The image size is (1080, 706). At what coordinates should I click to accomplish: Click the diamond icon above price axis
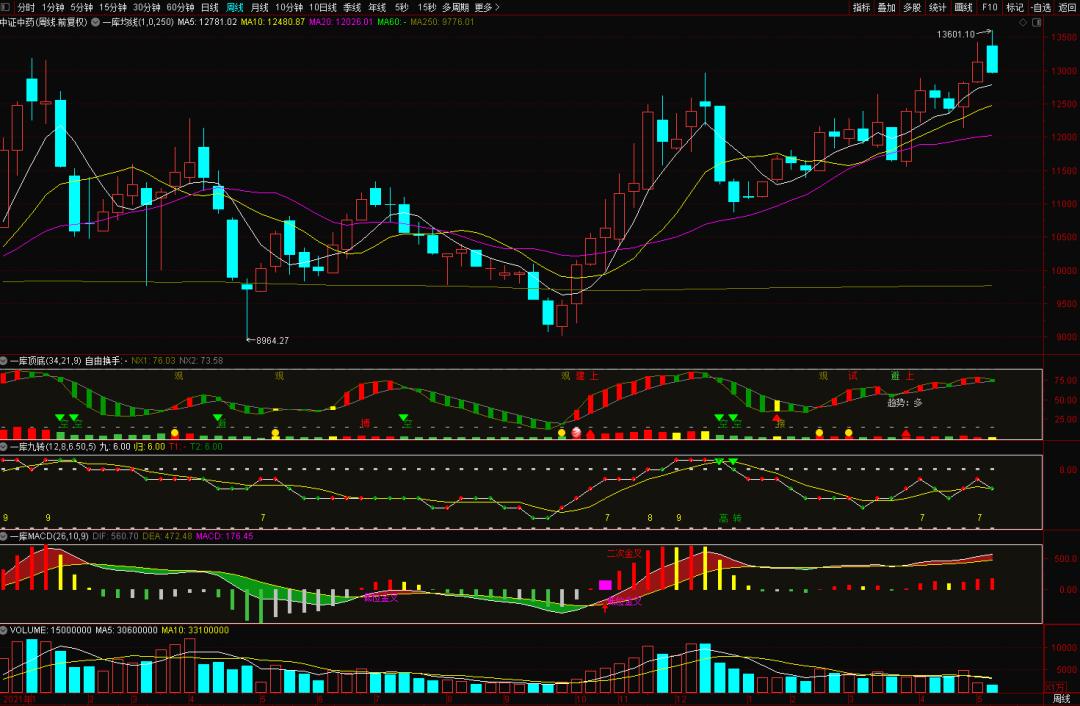pyautogui.click(x=1024, y=23)
